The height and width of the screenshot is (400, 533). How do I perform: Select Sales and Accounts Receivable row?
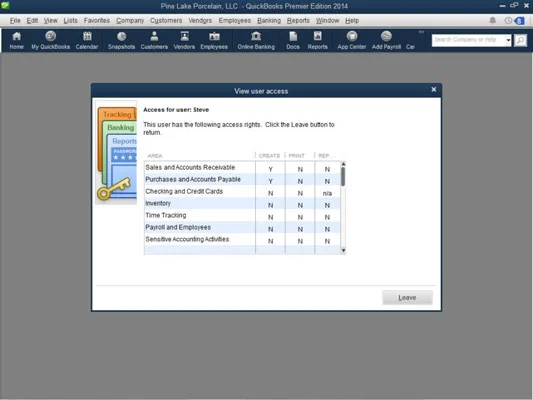(242, 168)
